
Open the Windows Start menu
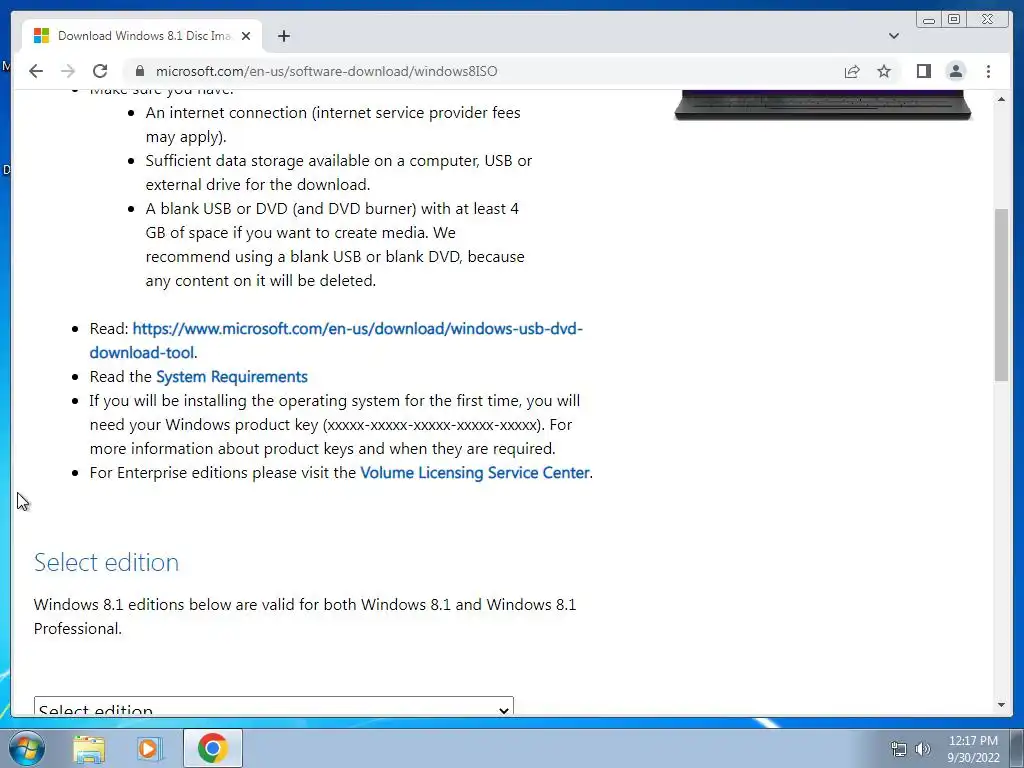tap(26, 748)
